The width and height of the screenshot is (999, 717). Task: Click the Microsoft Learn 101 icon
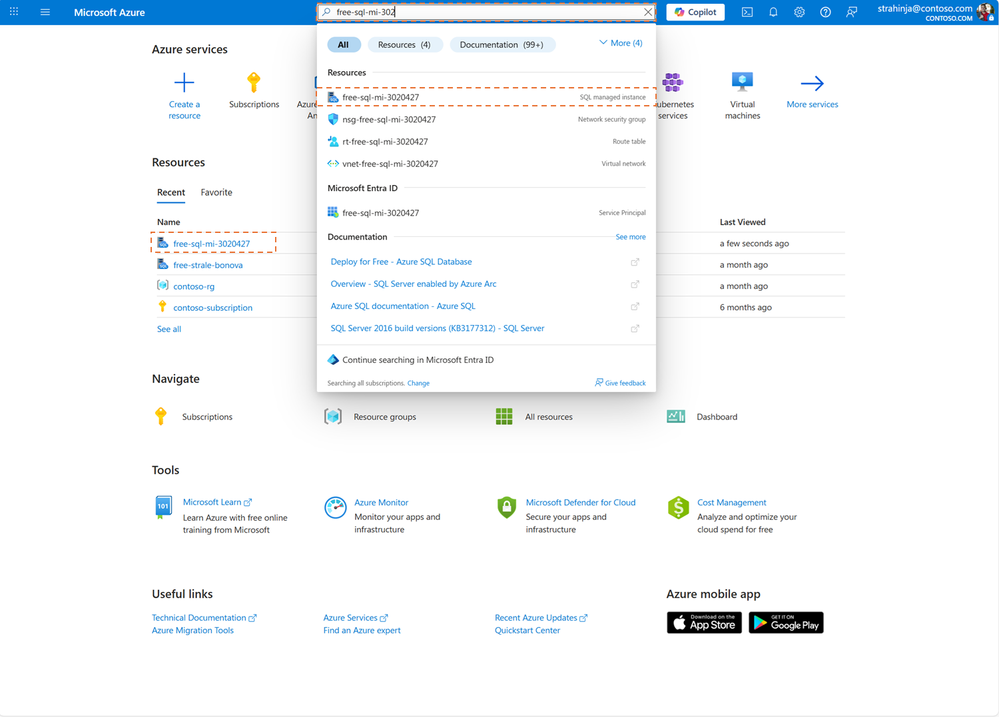(163, 507)
